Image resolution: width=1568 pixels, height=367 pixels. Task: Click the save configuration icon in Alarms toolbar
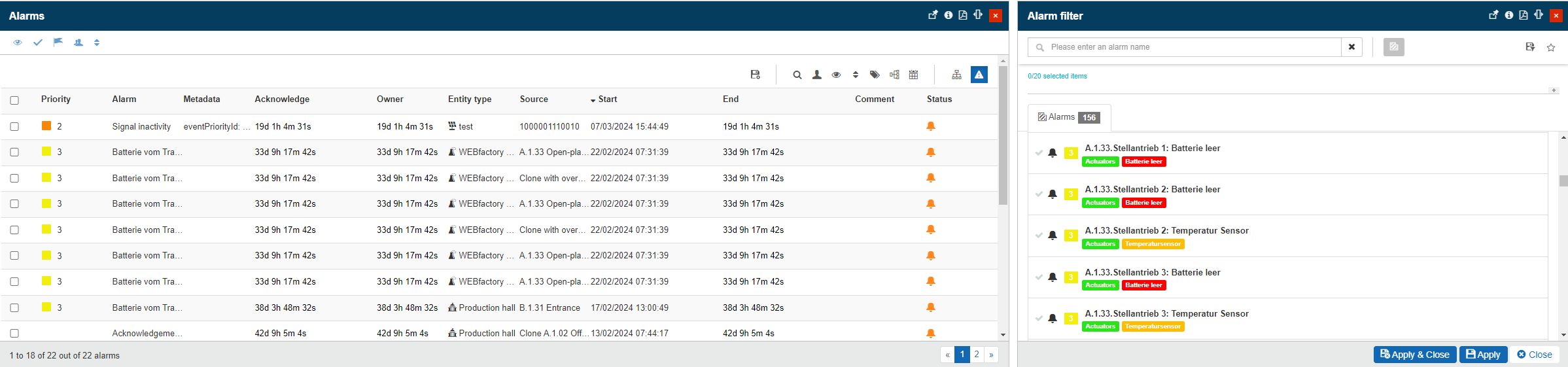[755, 75]
